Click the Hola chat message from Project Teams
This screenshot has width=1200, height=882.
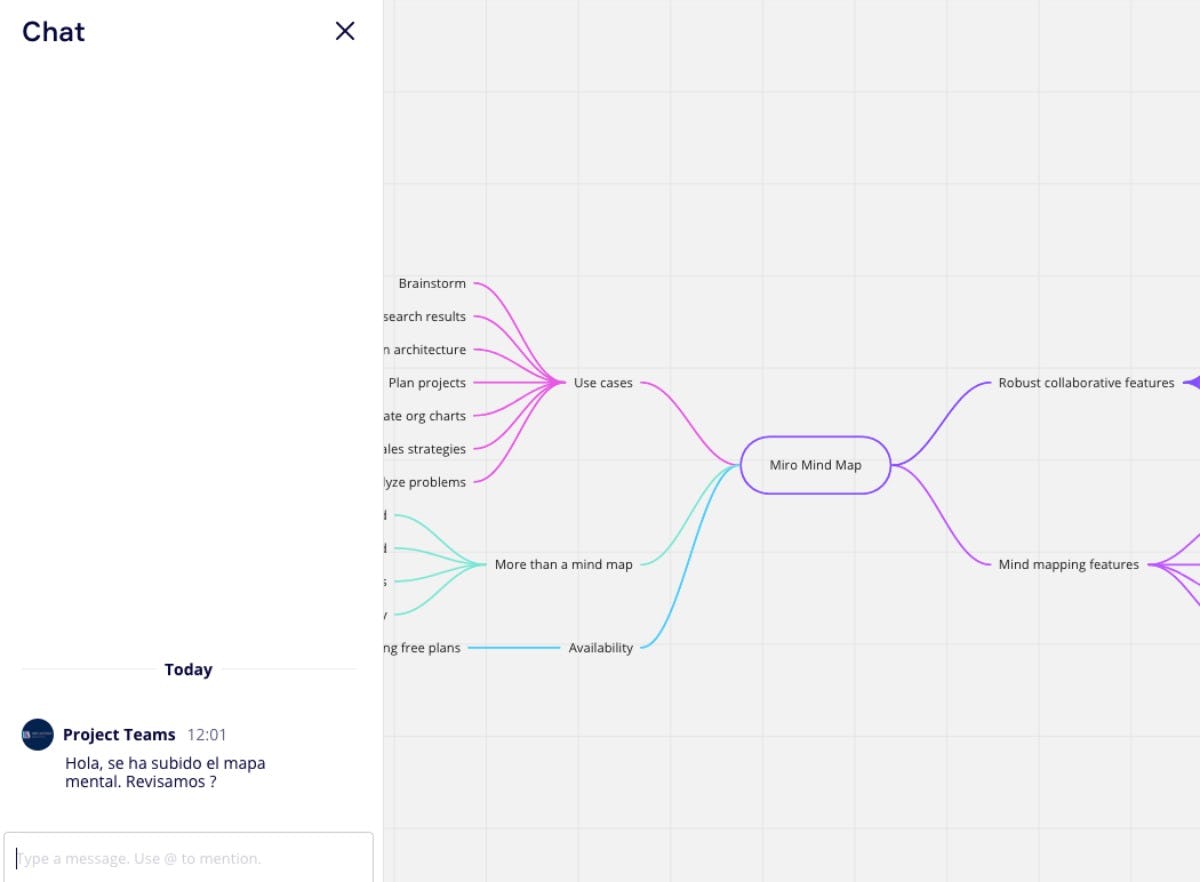pyautogui.click(x=164, y=772)
